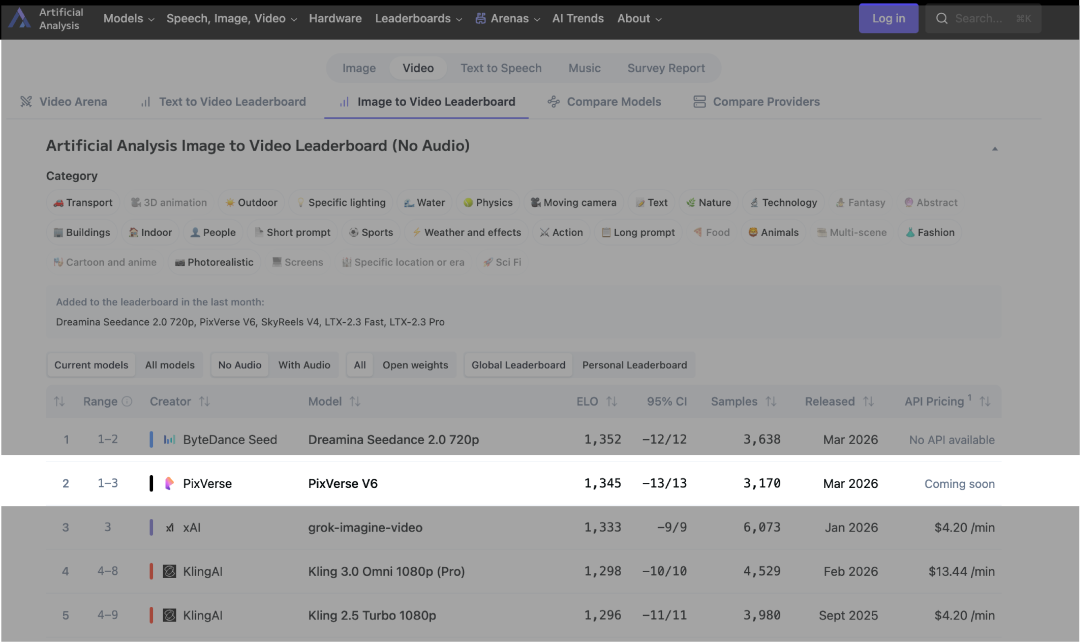
Task: Click the Artificial Analysis logo icon
Action: [19, 19]
